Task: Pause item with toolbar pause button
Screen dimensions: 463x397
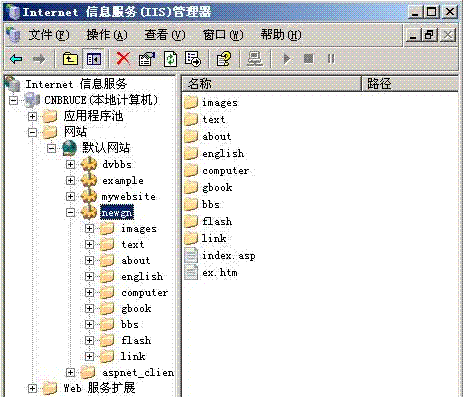Action: (331, 59)
